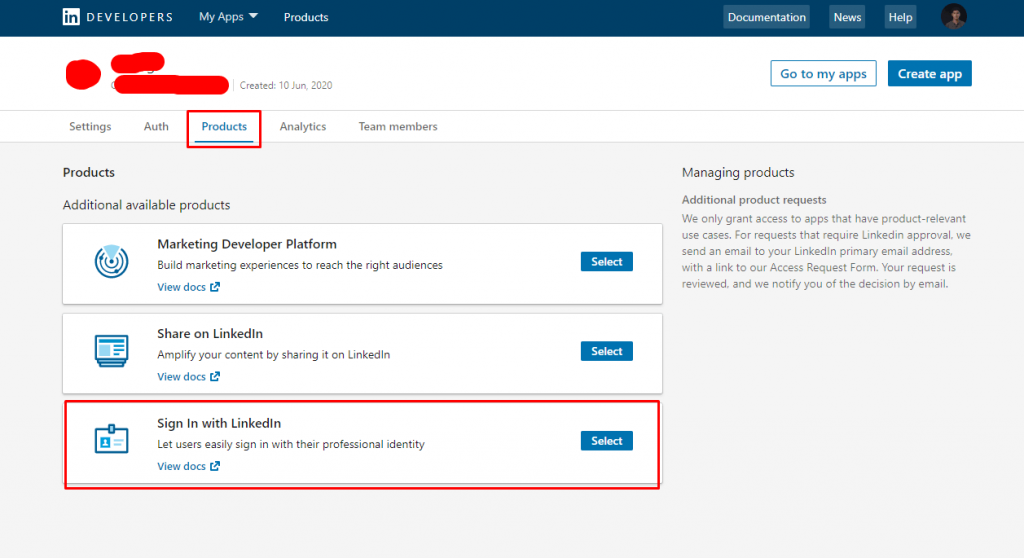Open the Documentation page
This screenshot has width=1024, height=558.
point(767,17)
